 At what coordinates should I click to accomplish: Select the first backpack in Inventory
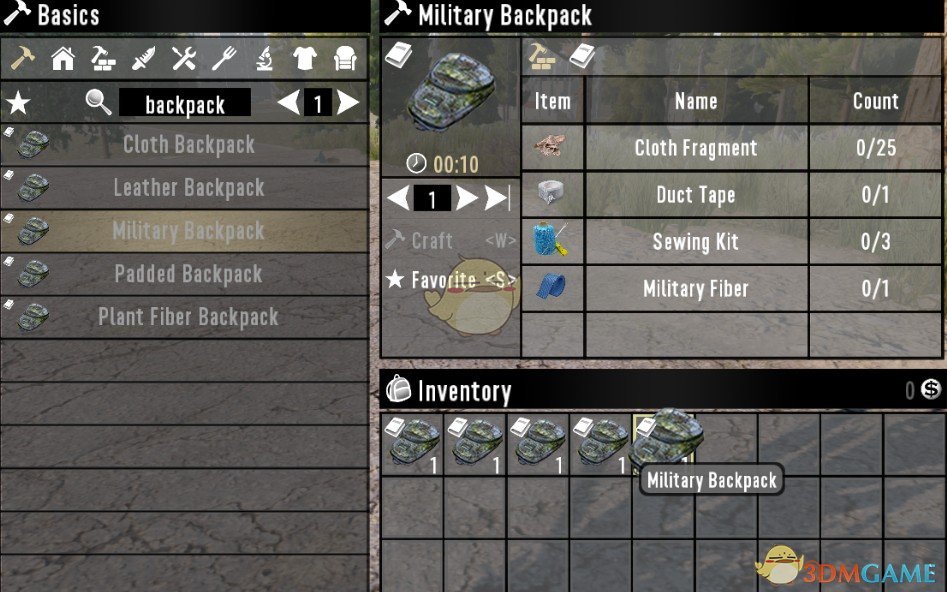tap(413, 445)
